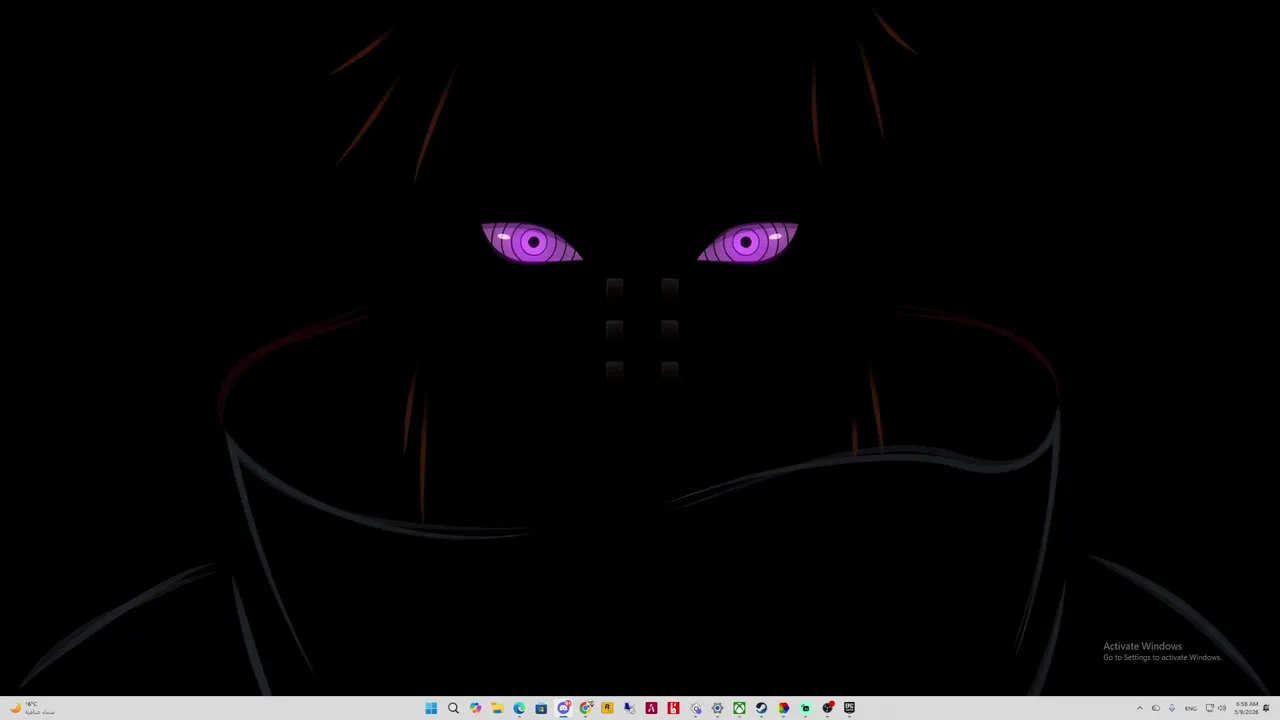Open the Xbox app

739,708
